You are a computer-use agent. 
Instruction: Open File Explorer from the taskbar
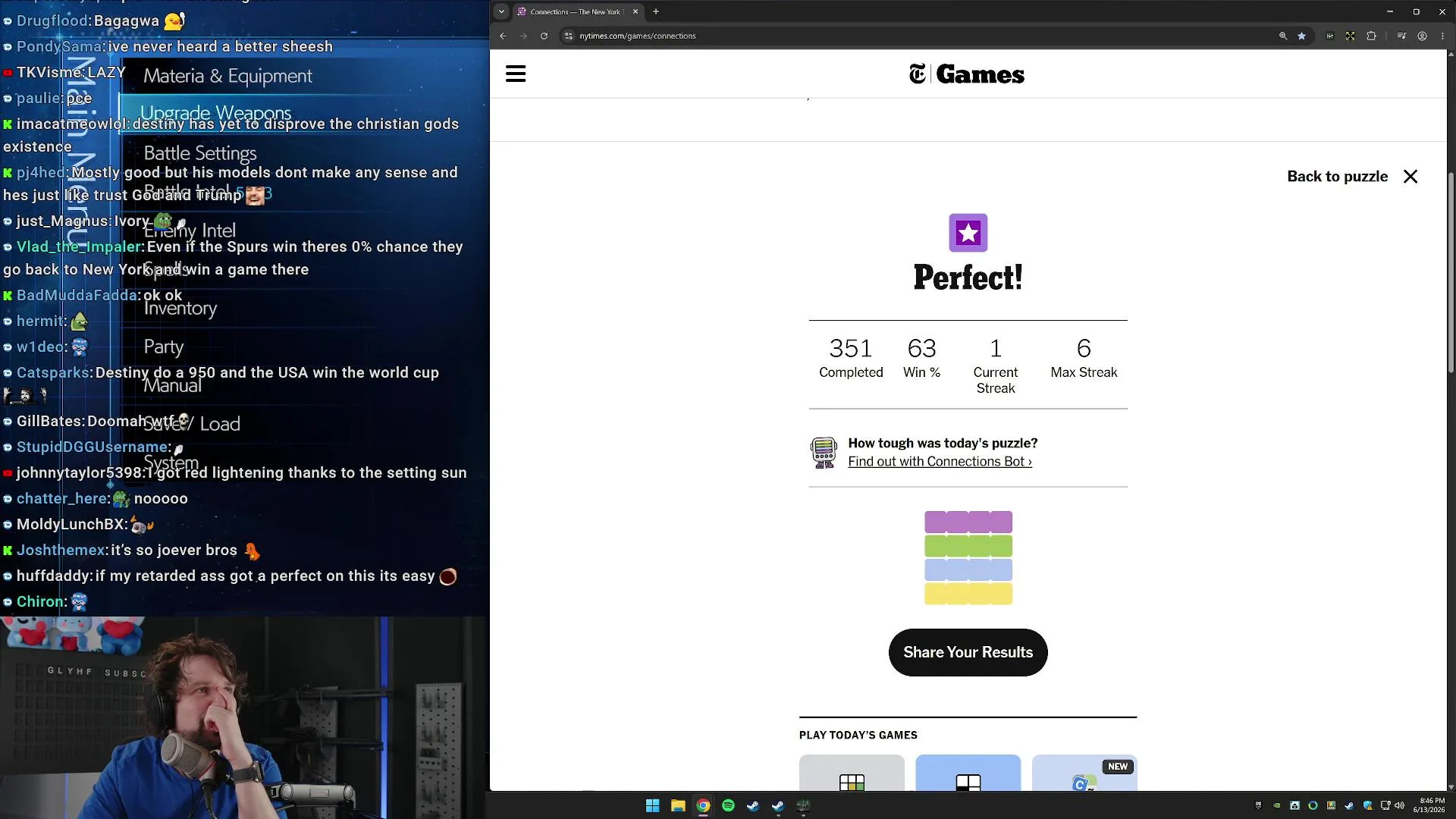pyautogui.click(x=678, y=805)
